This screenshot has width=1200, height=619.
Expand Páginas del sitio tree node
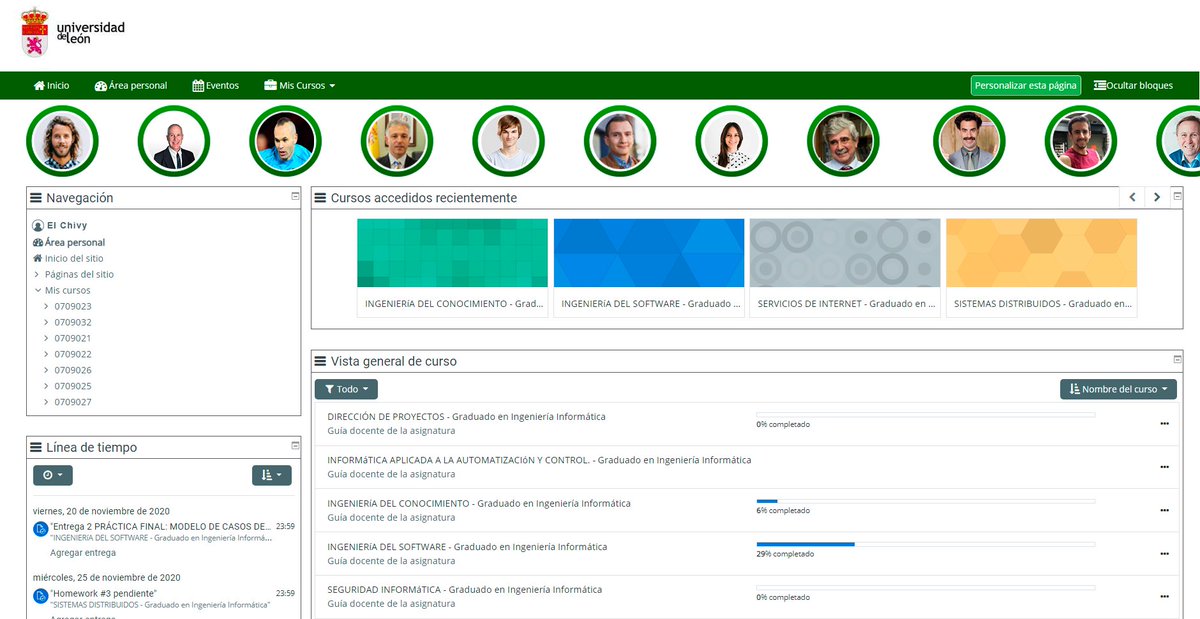pos(37,274)
